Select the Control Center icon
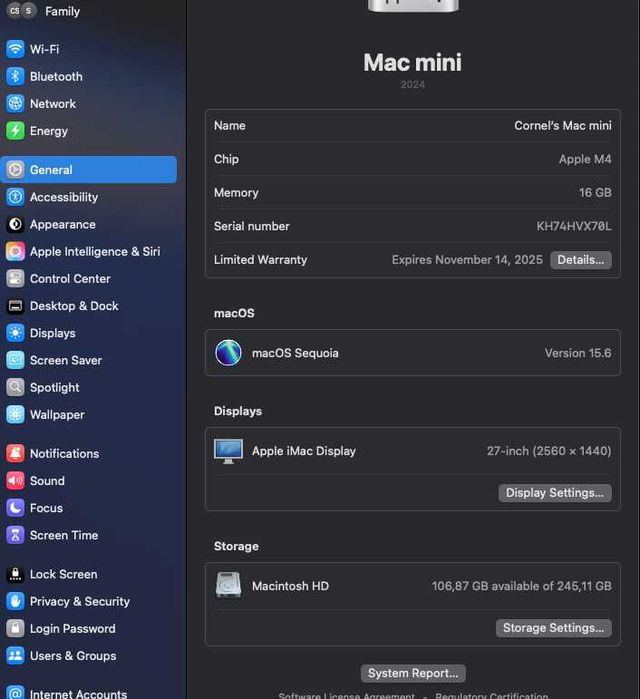 (15, 278)
